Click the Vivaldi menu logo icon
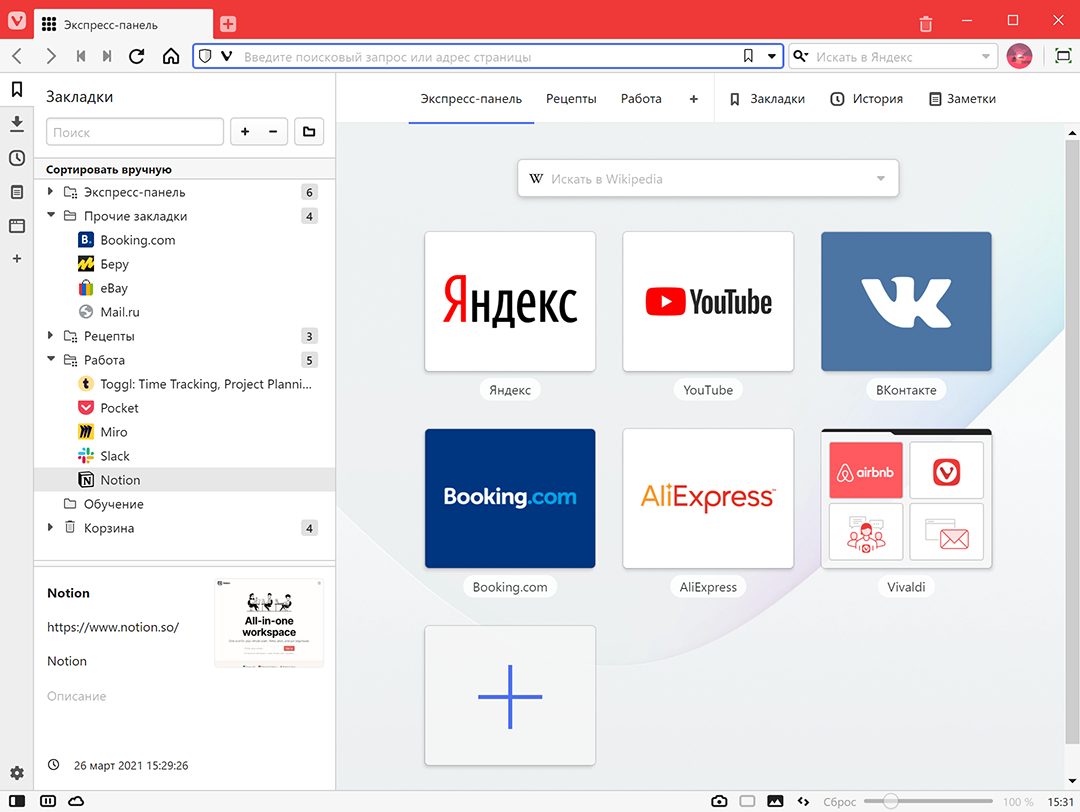Screen dimensions: 1080x812 coord(17,21)
